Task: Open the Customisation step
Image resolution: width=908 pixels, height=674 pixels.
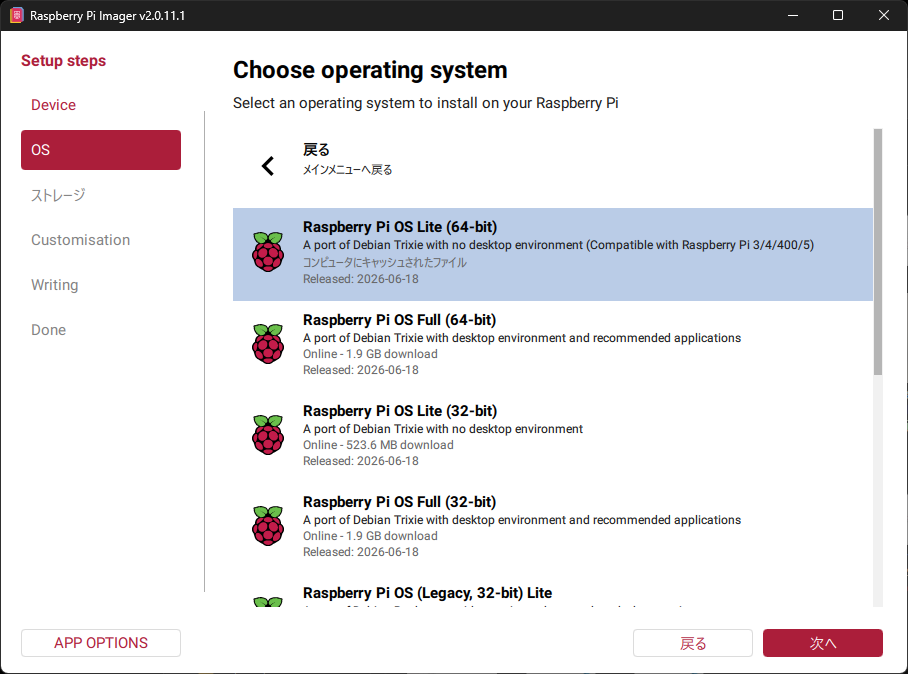Action: click(x=80, y=240)
